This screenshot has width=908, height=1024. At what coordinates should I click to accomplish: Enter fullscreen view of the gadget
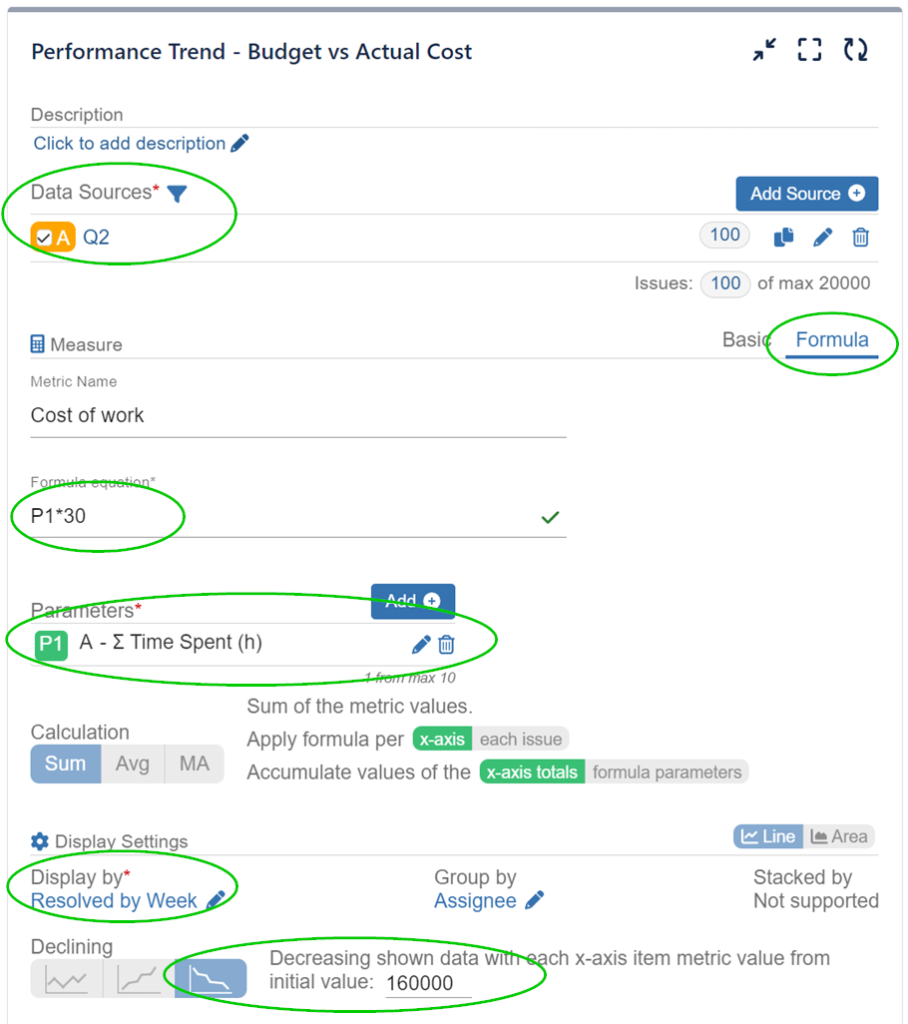(x=809, y=49)
